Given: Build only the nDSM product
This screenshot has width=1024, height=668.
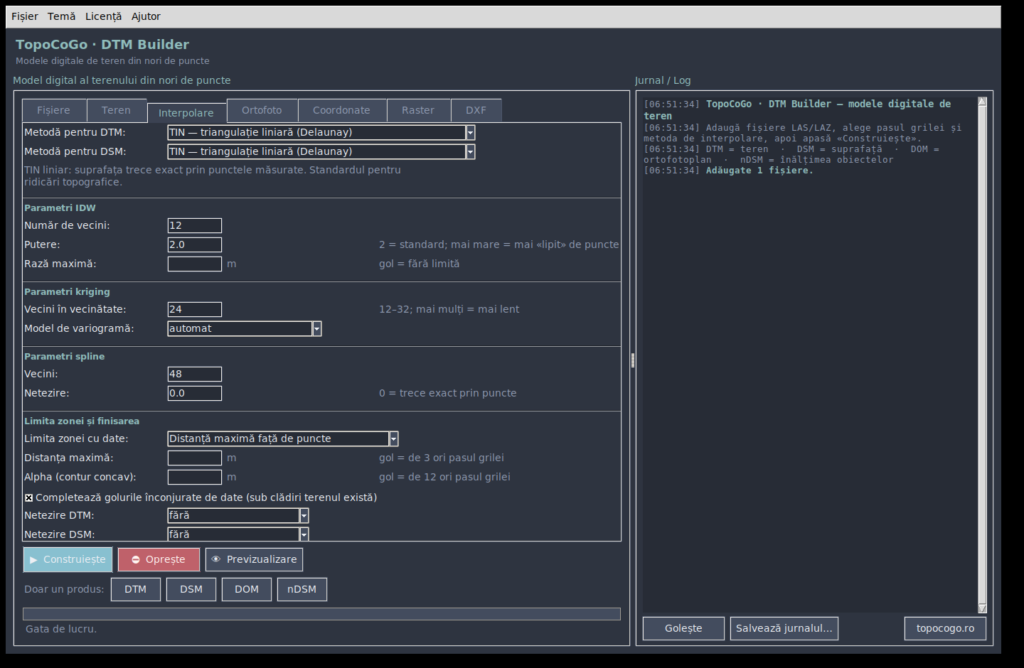Looking at the screenshot, I should 302,589.
